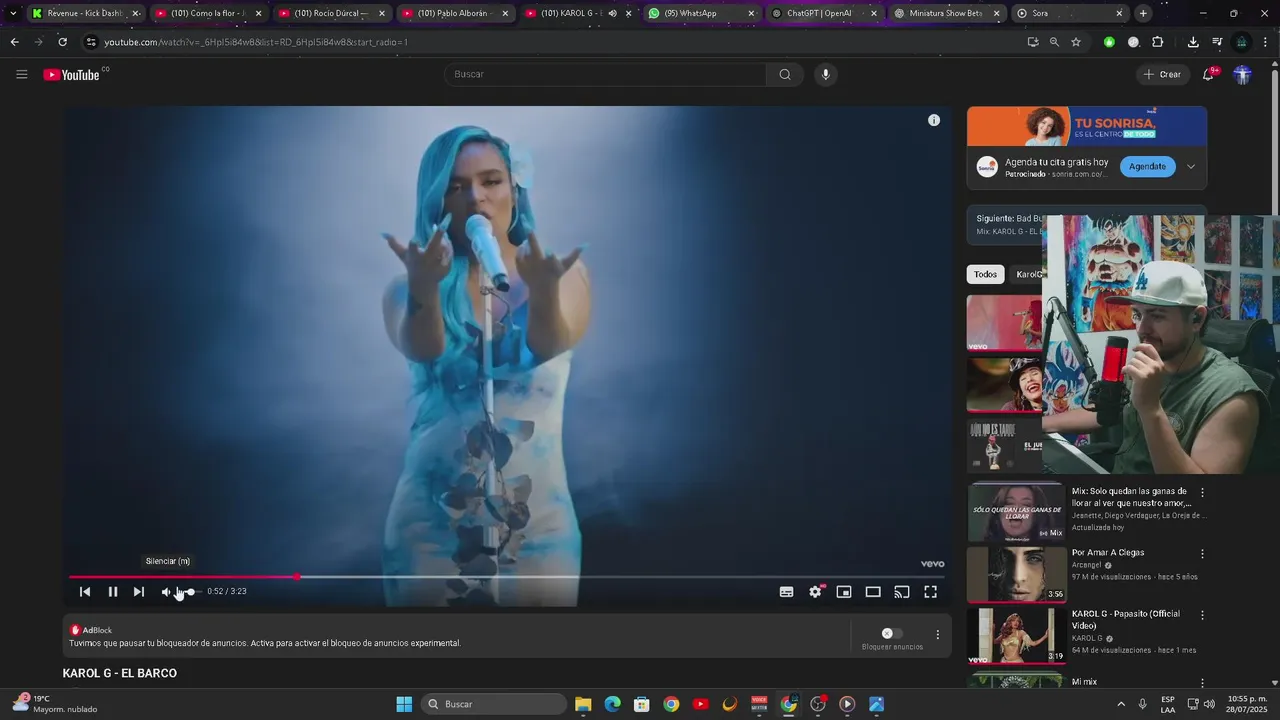The width and height of the screenshot is (1280, 720).
Task: Click the KAROL G - EL BARCO title
Action: [120, 673]
